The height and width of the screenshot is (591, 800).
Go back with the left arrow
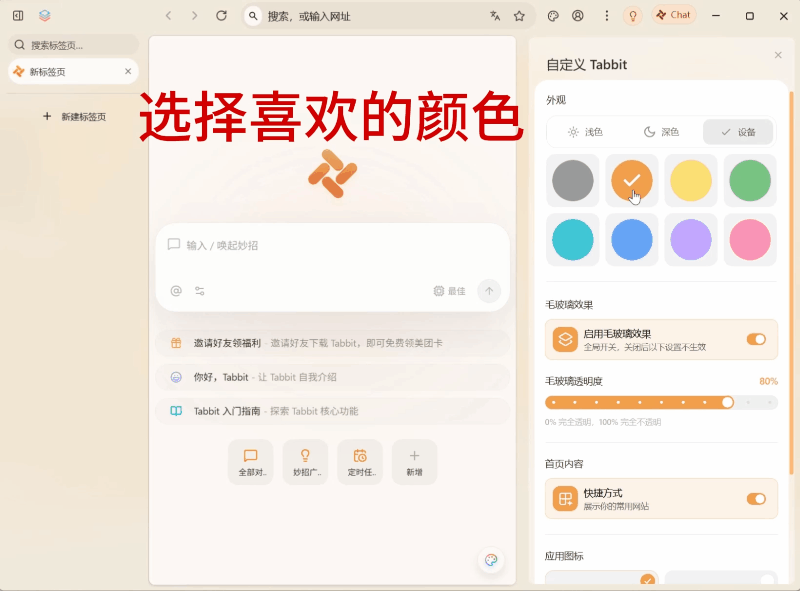168,16
